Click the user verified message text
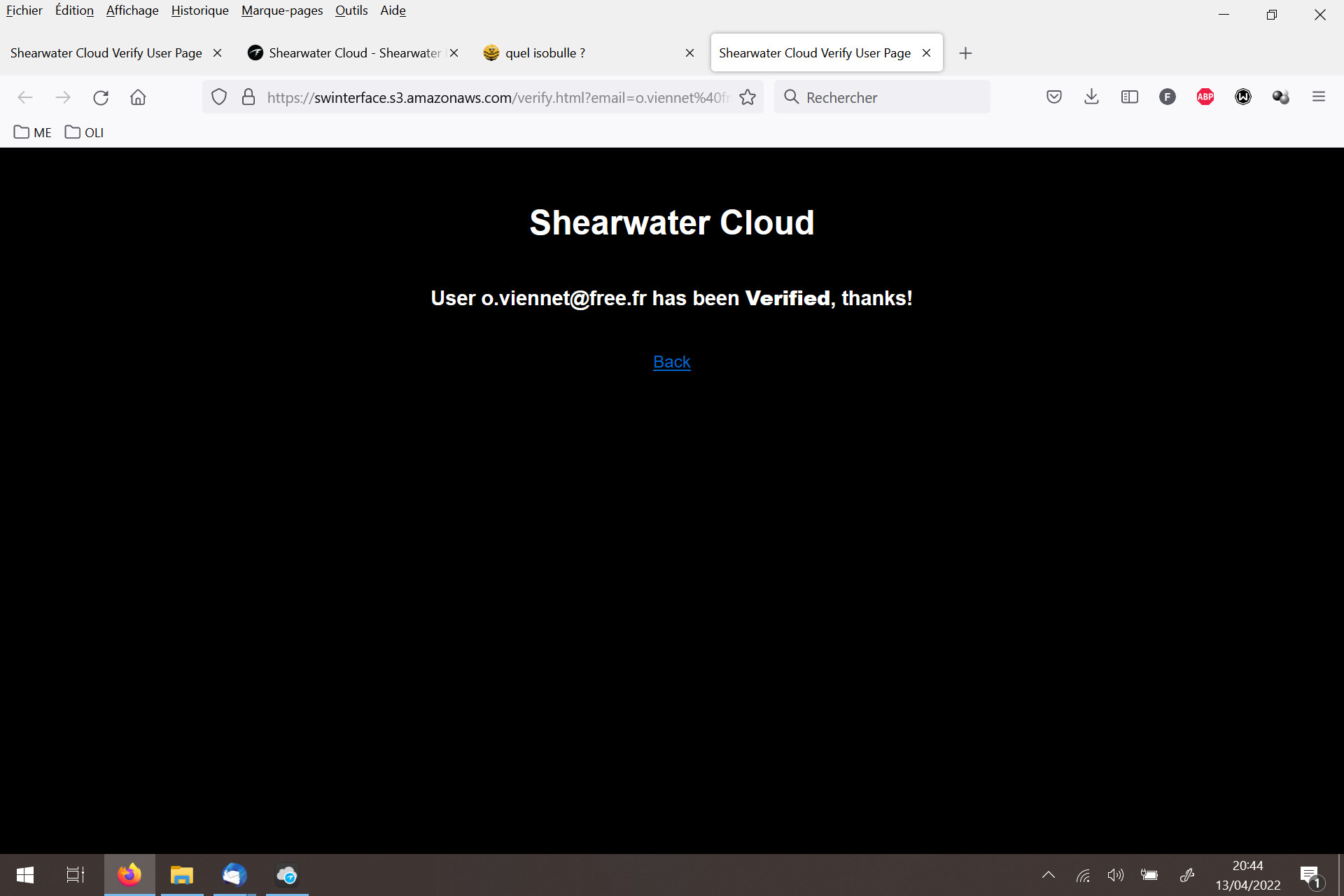Viewport: 1344px width, 896px height. tap(672, 298)
